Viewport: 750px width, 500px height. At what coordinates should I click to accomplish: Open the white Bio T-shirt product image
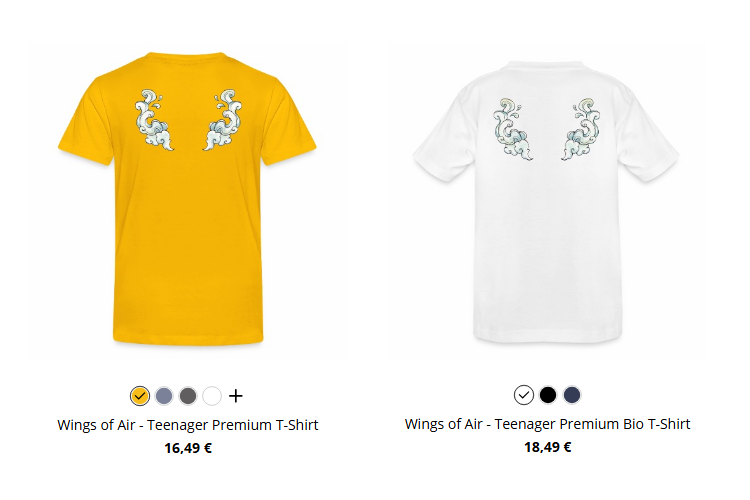point(546,201)
